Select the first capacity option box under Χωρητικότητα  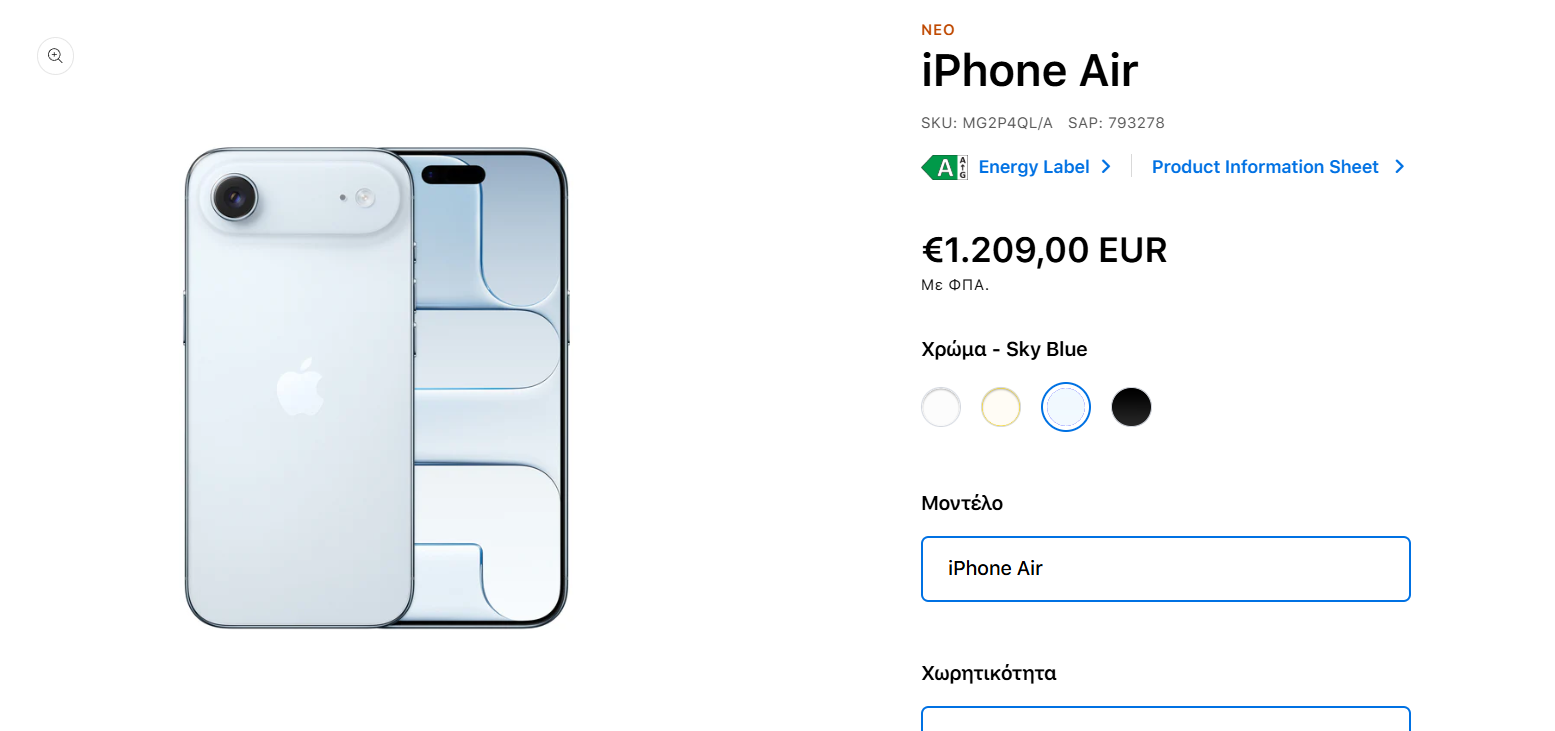1166,719
